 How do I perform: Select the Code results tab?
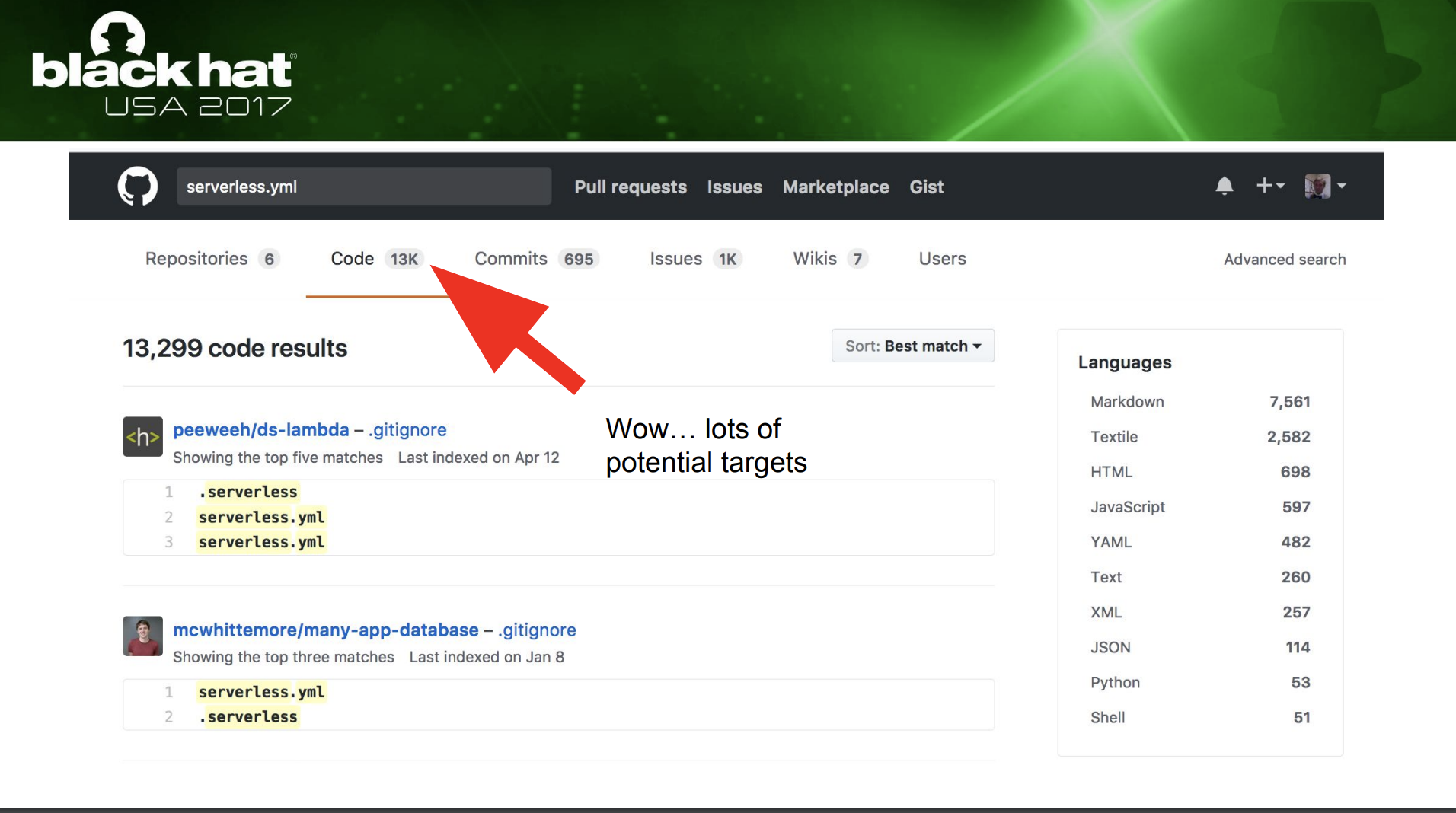377,259
